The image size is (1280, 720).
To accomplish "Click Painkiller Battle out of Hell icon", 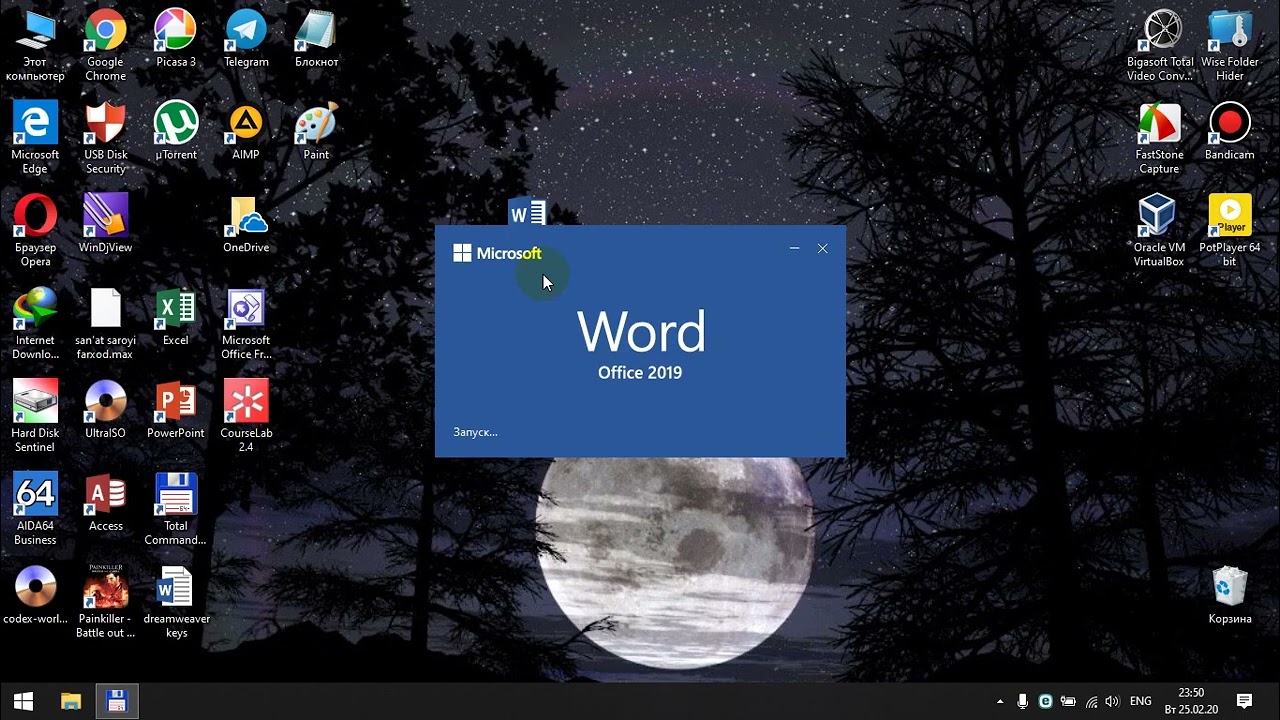I will coord(105,604).
